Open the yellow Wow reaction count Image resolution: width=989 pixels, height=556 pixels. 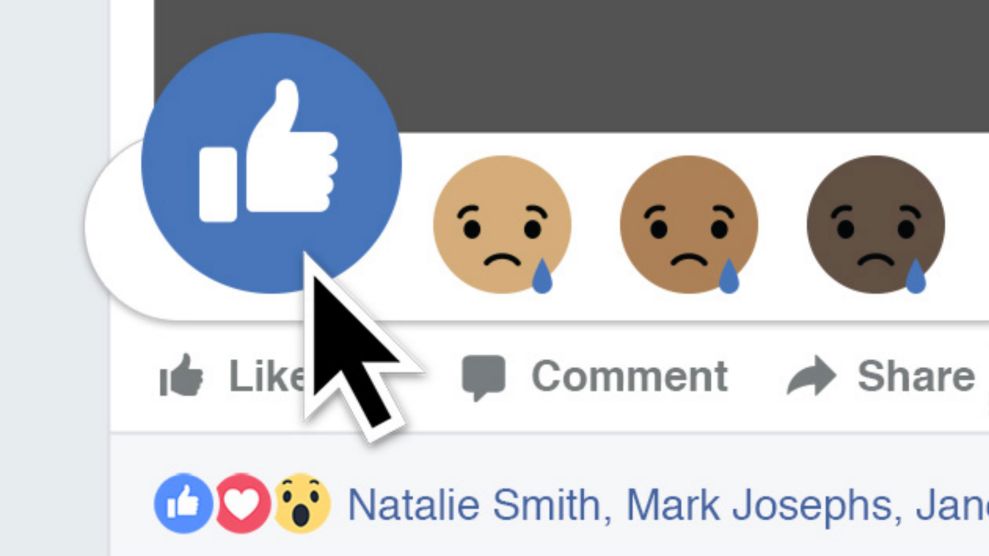[x=301, y=504]
